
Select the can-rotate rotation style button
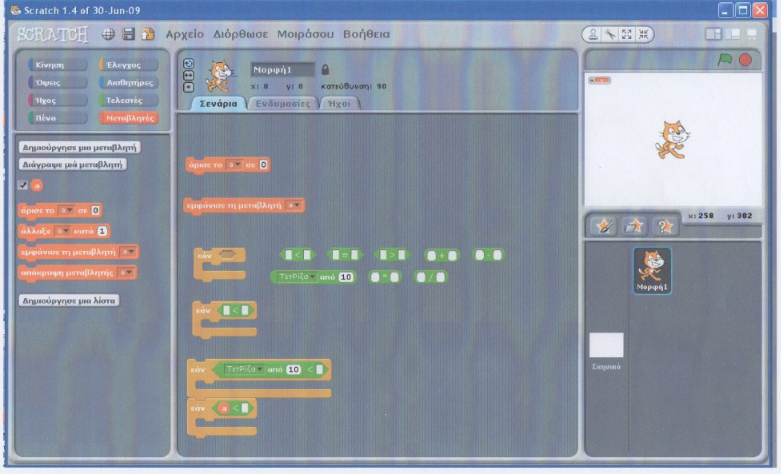[188, 63]
